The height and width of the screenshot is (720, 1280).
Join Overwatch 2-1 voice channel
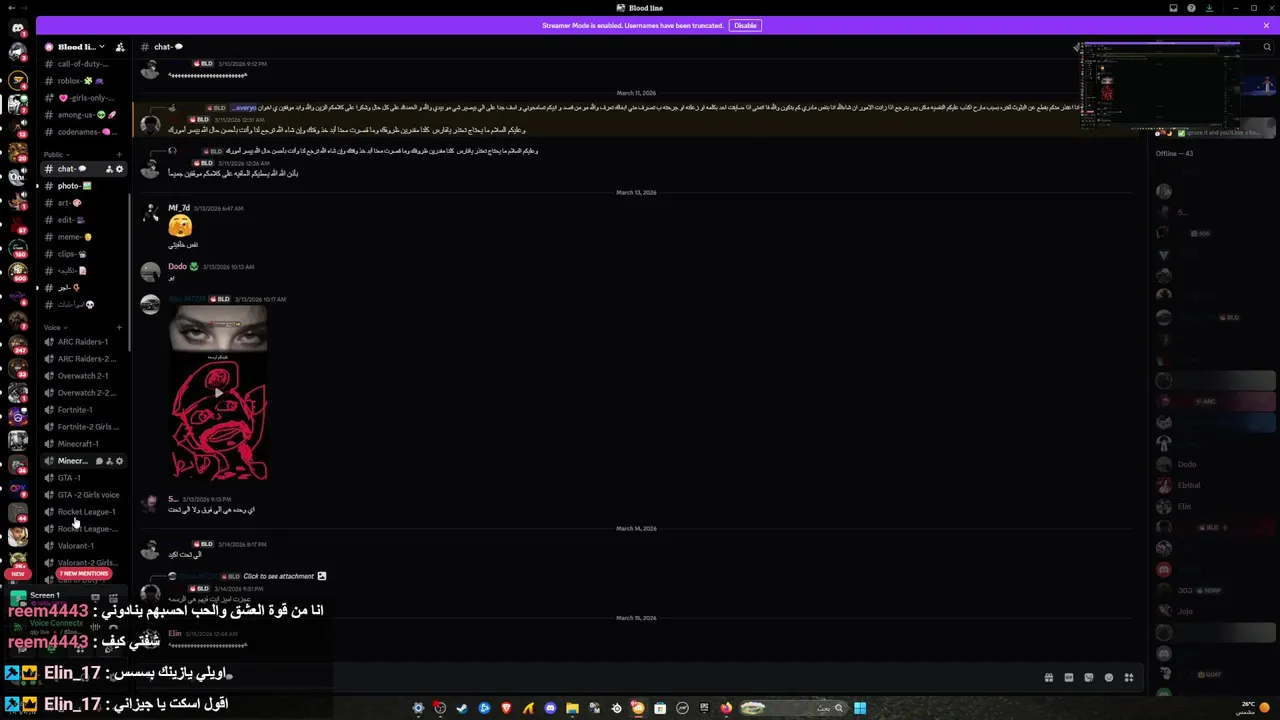coord(84,376)
